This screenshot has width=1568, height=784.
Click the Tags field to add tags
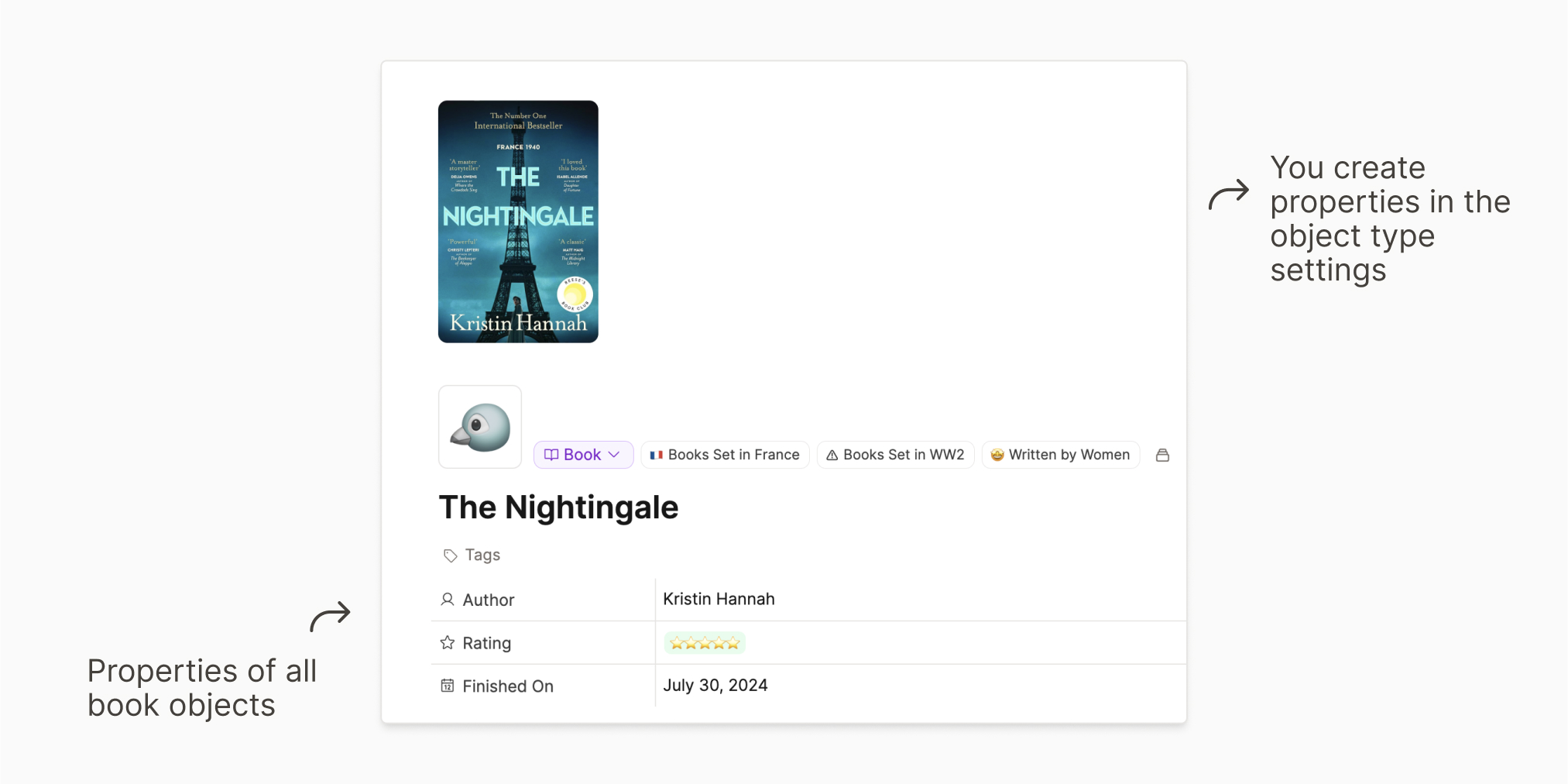pyautogui.click(x=482, y=555)
